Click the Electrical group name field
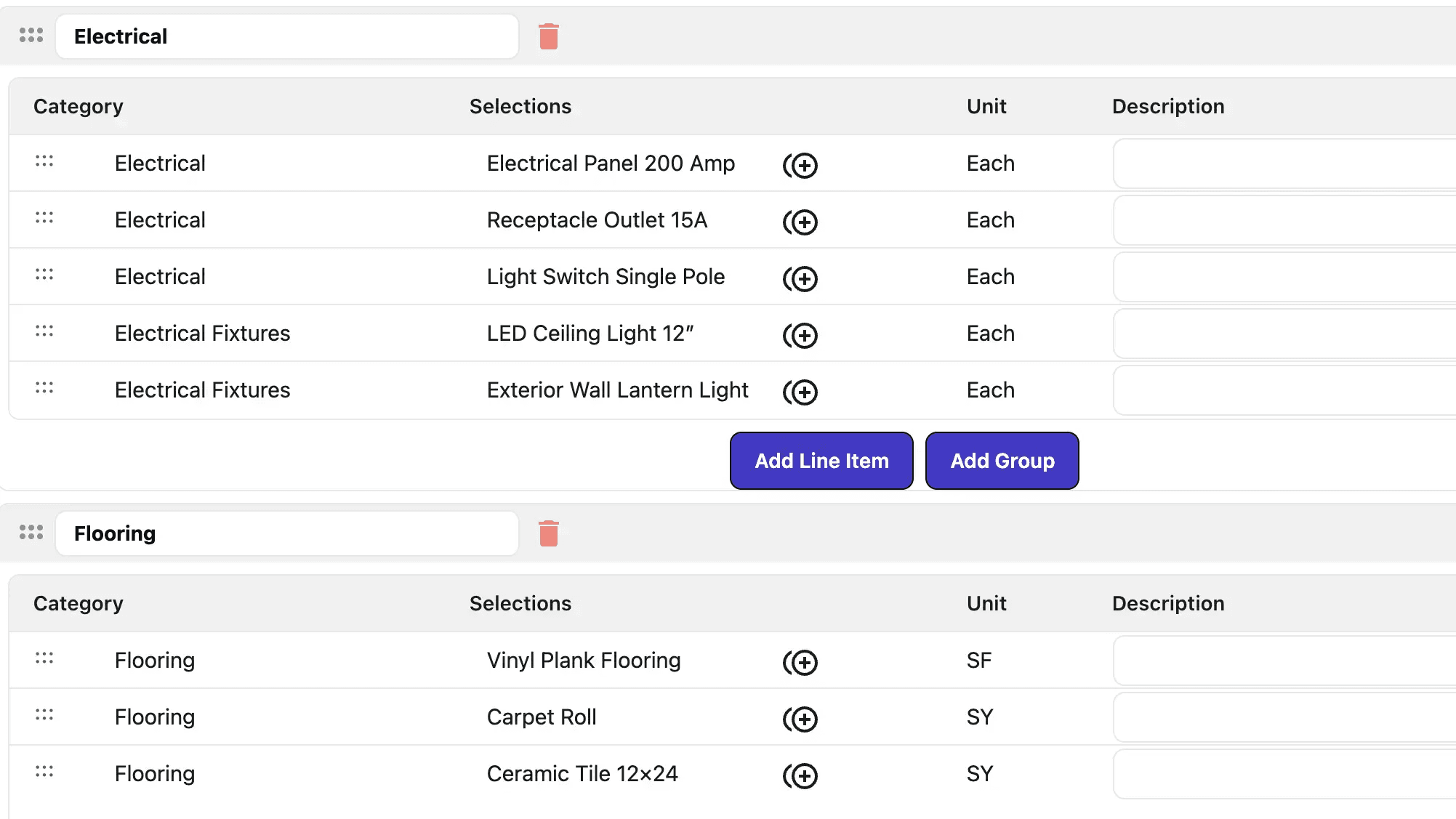 pos(287,36)
